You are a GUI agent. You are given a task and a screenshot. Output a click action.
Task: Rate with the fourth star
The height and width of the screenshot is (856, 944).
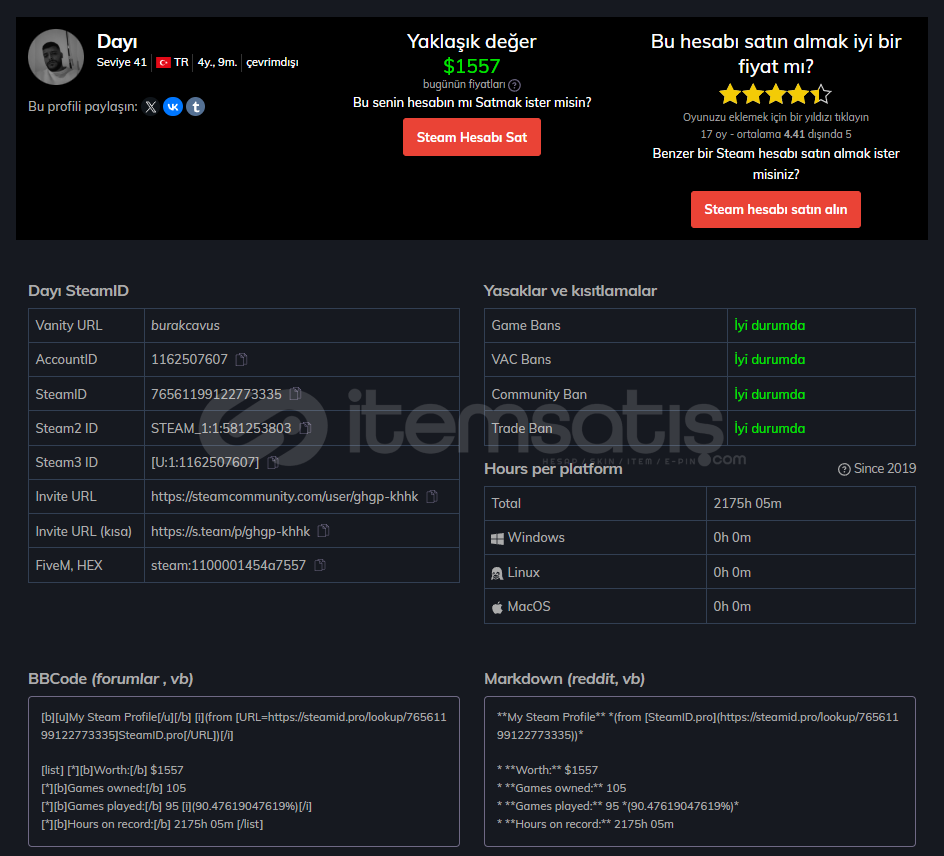pyautogui.click(x=798, y=94)
